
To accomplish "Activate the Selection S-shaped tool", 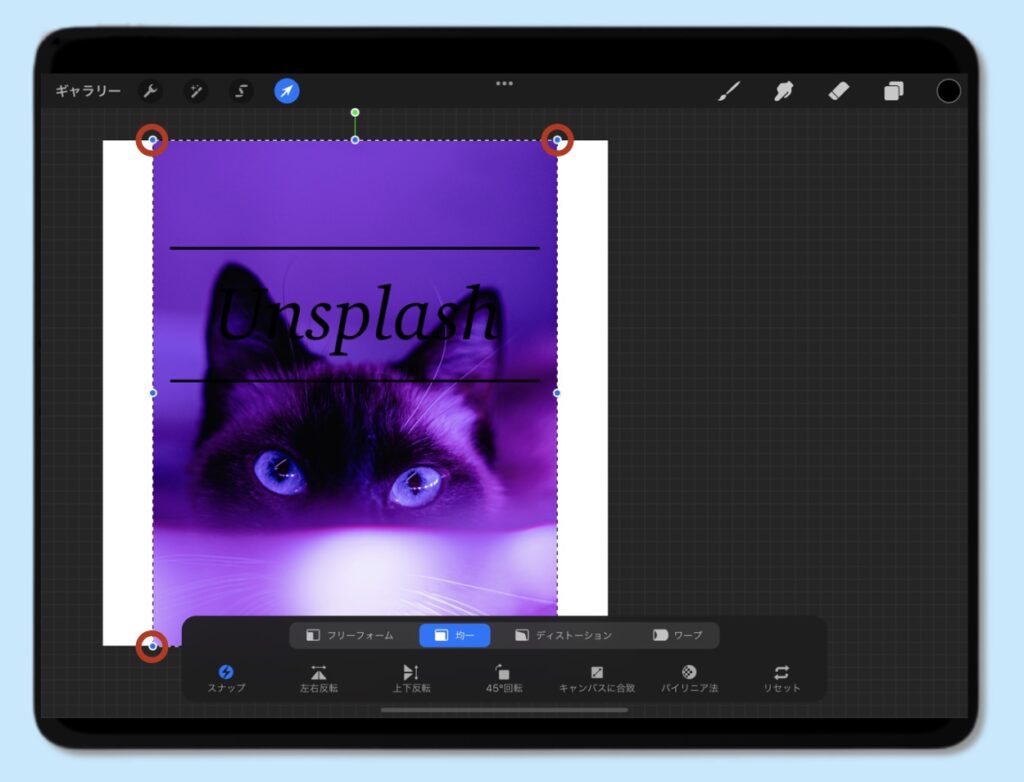I will coord(241,91).
